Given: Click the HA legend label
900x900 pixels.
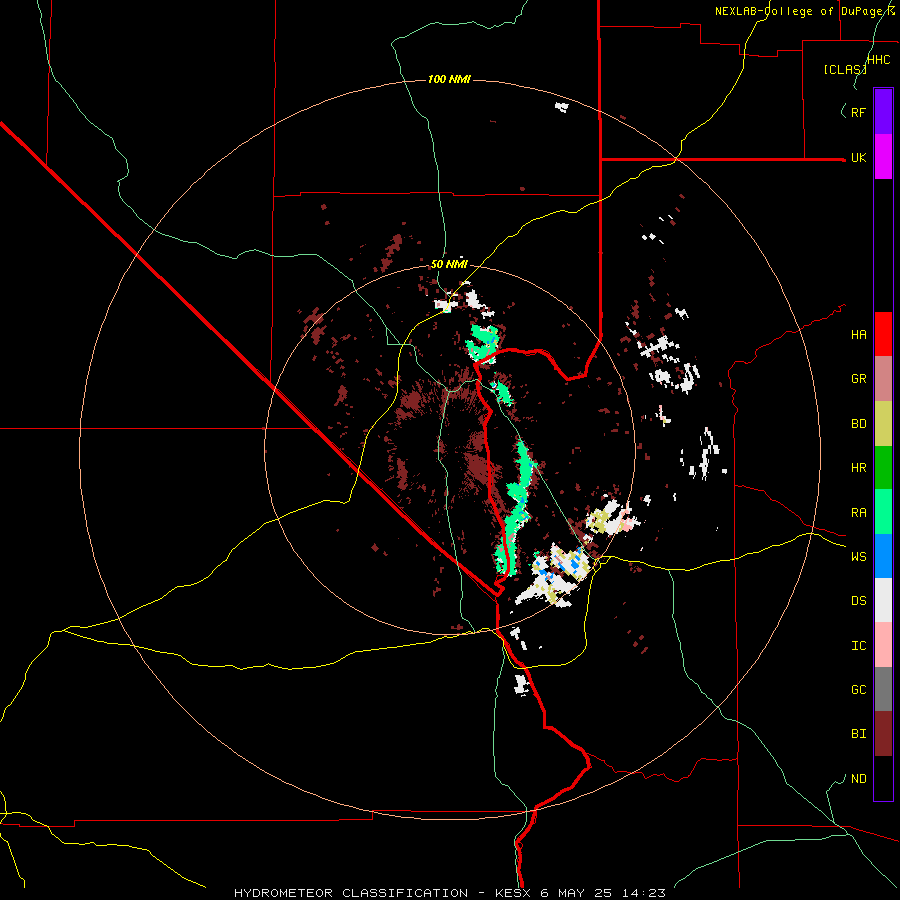Looking at the screenshot, I should pyautogui.click(x=858, y=334).
